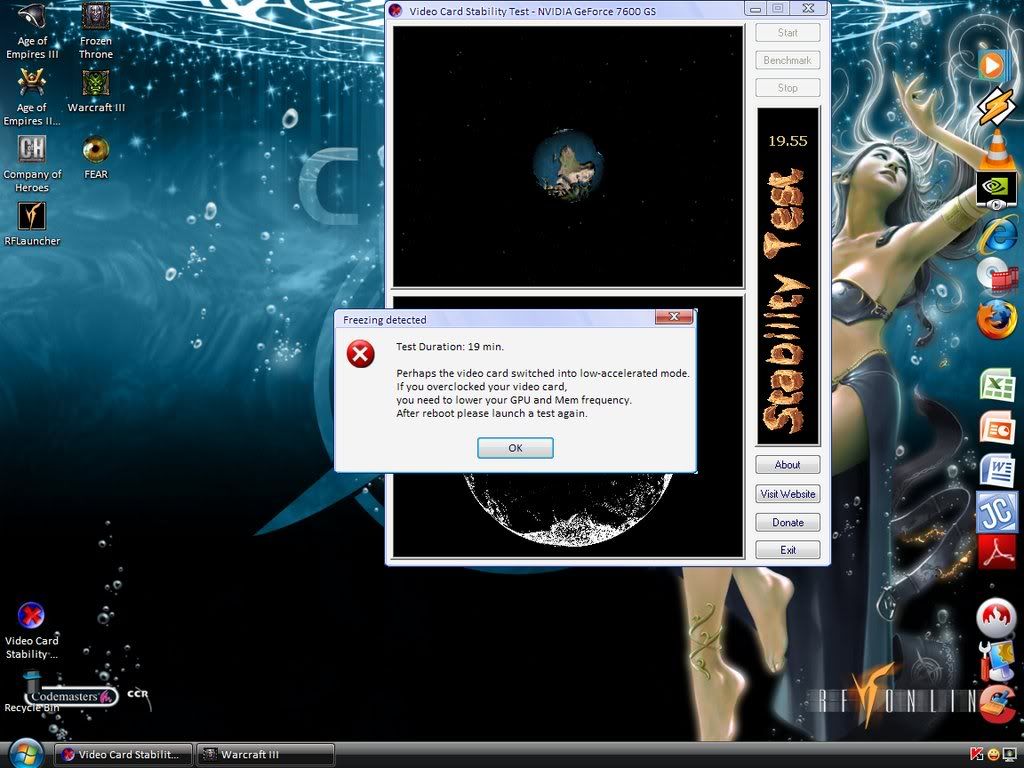
Task: Select the Video Card Stability desktop shortcut
Action: [31, 630]
